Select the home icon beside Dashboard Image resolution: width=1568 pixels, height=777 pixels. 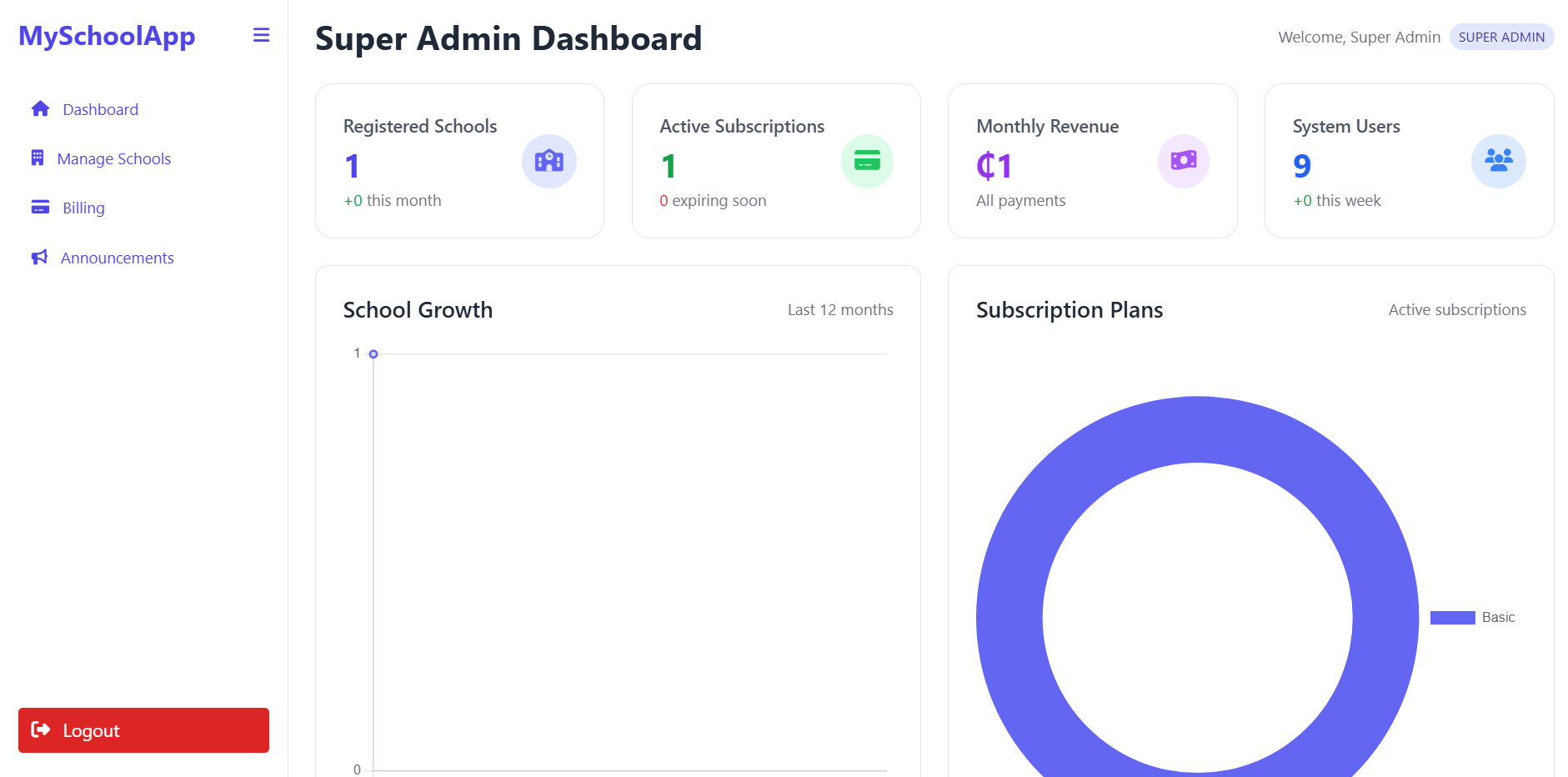coord(39,108)
